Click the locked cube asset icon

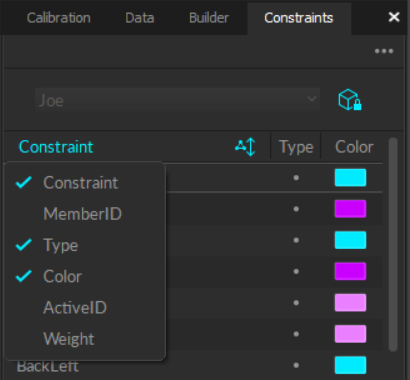pyautogui.click(x=350, y=99)
